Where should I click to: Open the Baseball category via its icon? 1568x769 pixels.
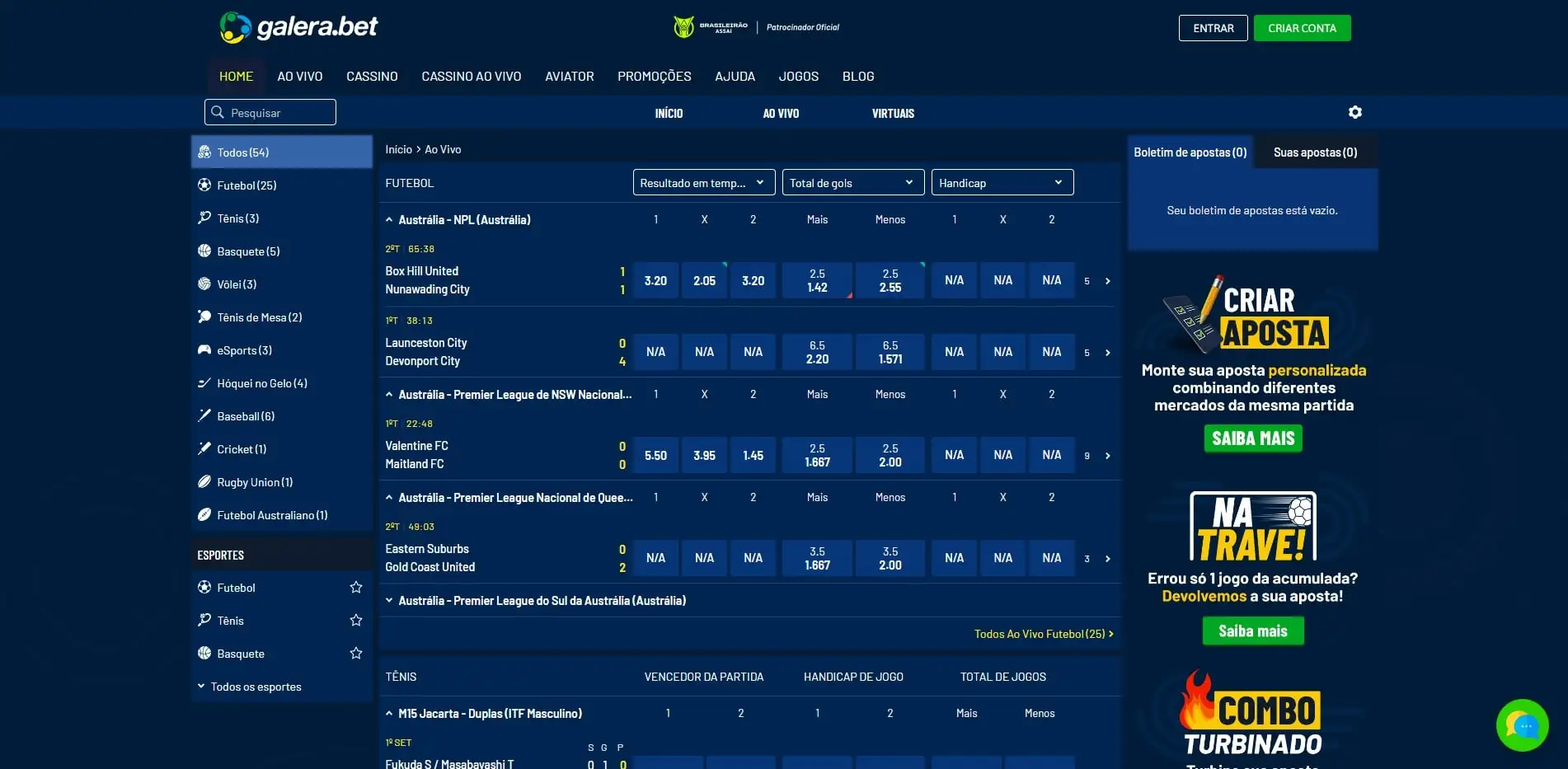pyautogui.click(x=204, y=415)
